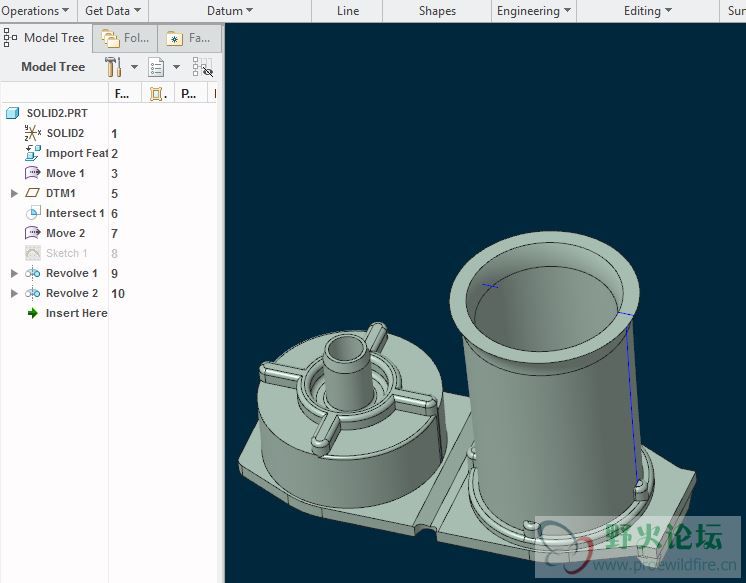The image size is (746, 583).
Task: Click the Import Feature icon
Action: pyautogui.click(x=33, y=153)
